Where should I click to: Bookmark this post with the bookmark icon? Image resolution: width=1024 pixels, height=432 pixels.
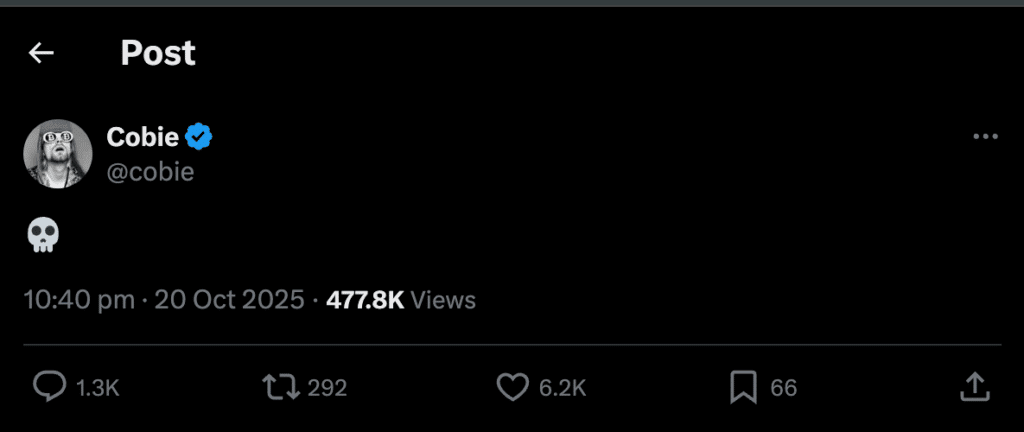(x=743, y=388)
